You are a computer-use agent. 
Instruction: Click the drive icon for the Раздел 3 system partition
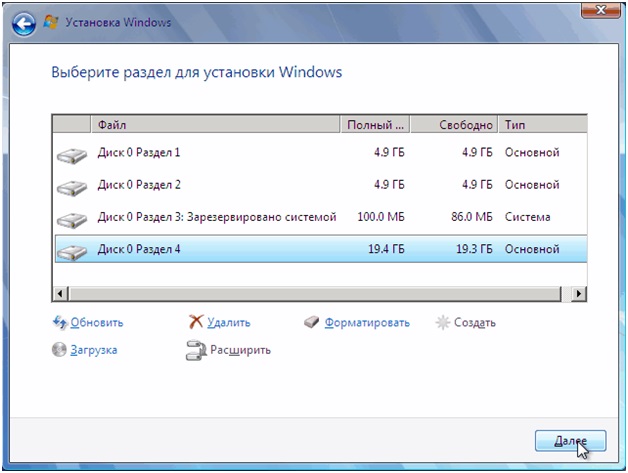[71, 219]
